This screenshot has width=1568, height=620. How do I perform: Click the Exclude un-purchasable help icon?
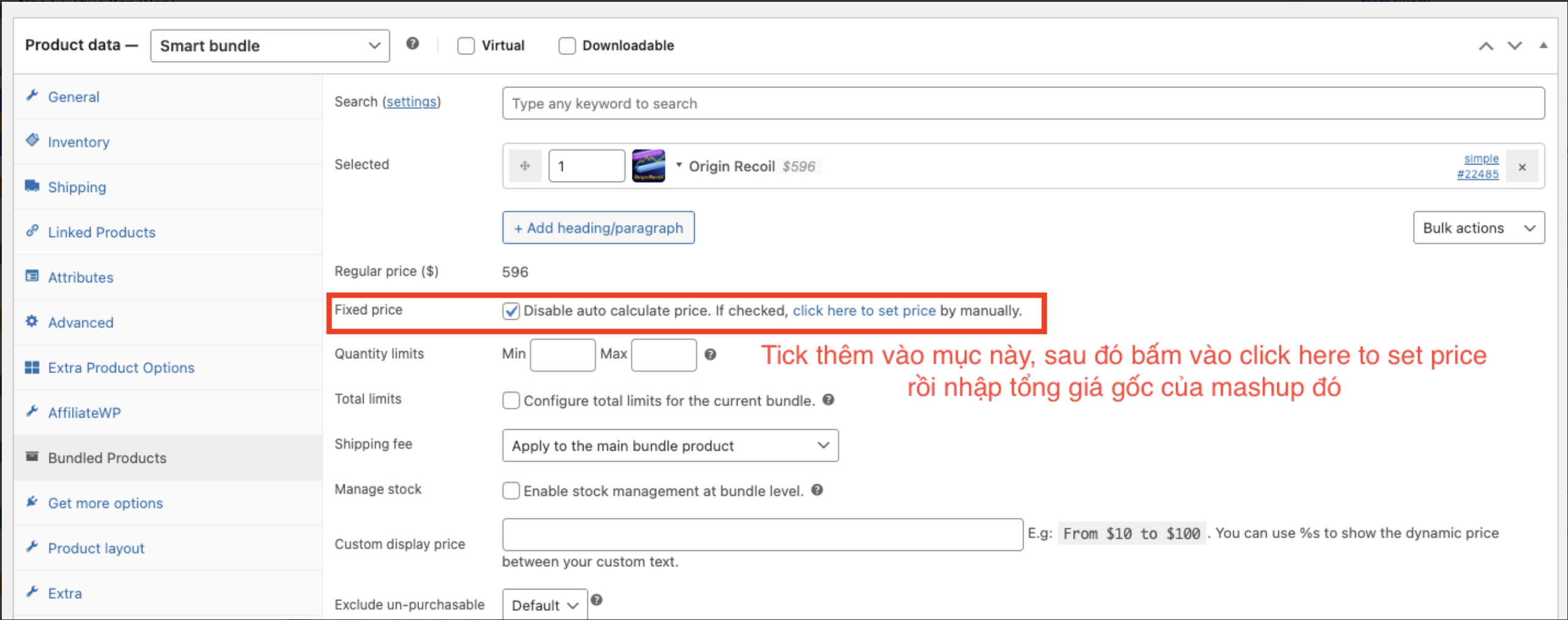[597, 600]
